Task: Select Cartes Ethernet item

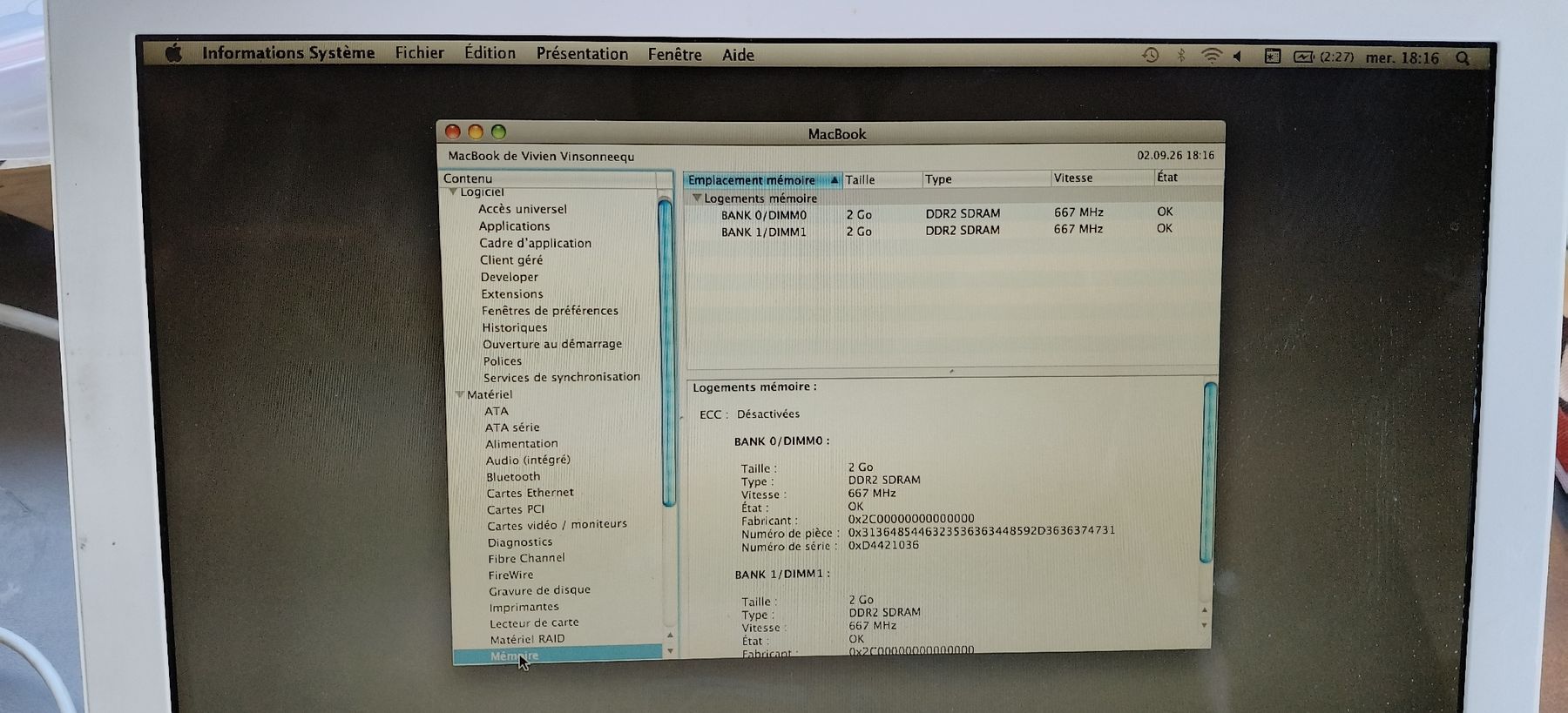Action: (530, 493)
